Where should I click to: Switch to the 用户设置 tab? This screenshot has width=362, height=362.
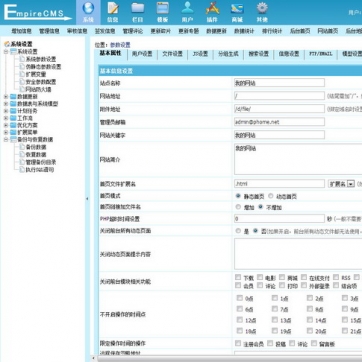coord(142,54)
